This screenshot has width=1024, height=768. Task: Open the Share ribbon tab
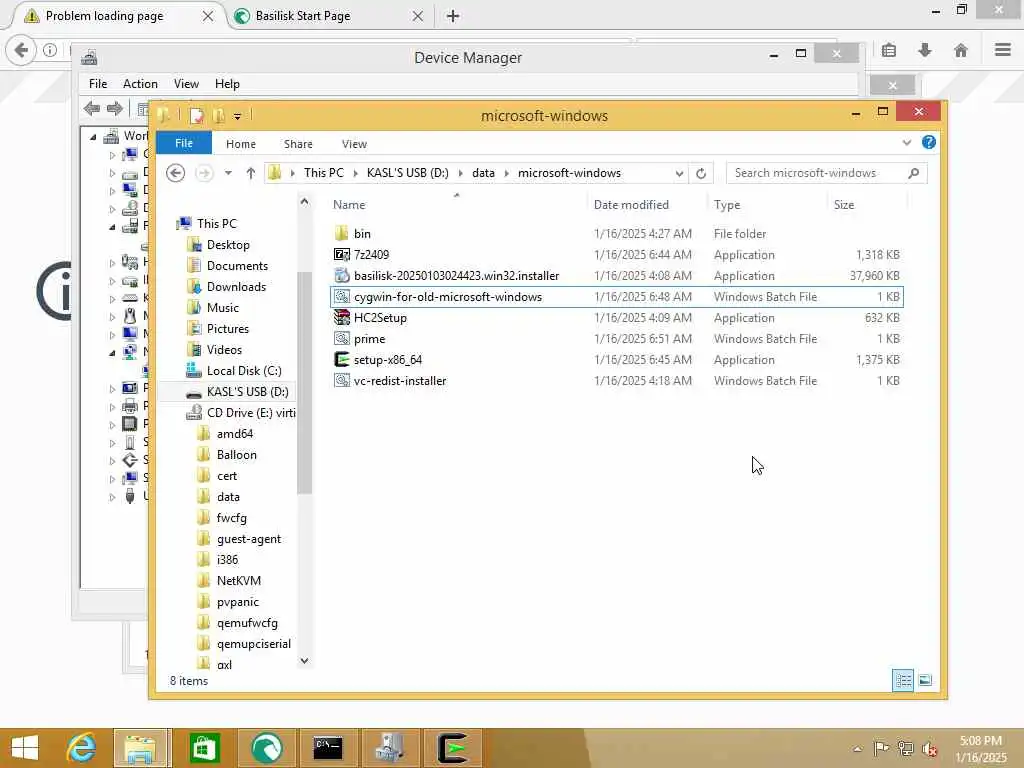click(298, 144)
